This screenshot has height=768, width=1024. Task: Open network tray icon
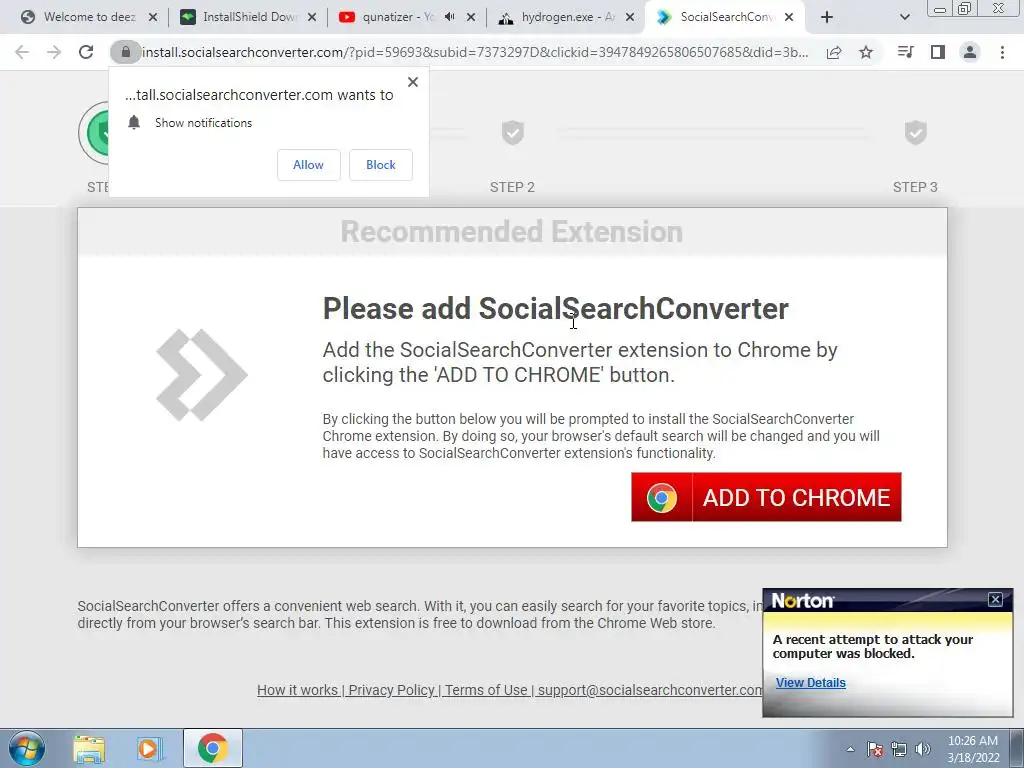pyautogui.click(x=899, y=749)
